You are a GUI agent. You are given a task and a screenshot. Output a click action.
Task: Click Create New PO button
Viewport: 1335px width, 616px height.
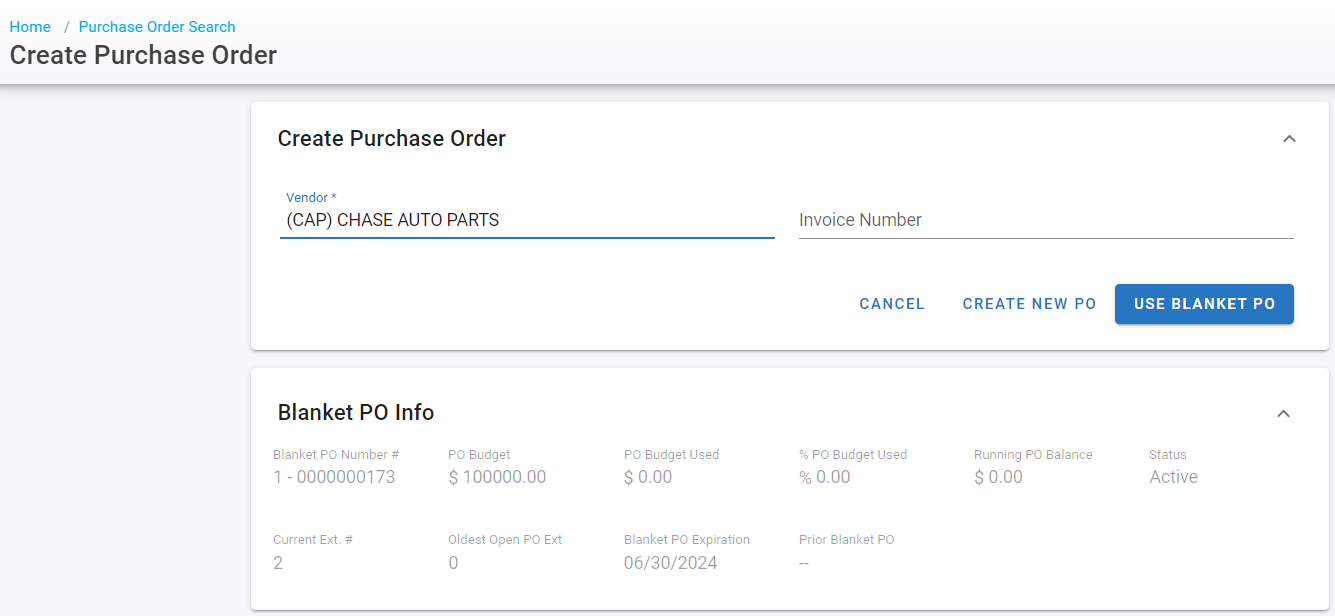click(1029, 304)
